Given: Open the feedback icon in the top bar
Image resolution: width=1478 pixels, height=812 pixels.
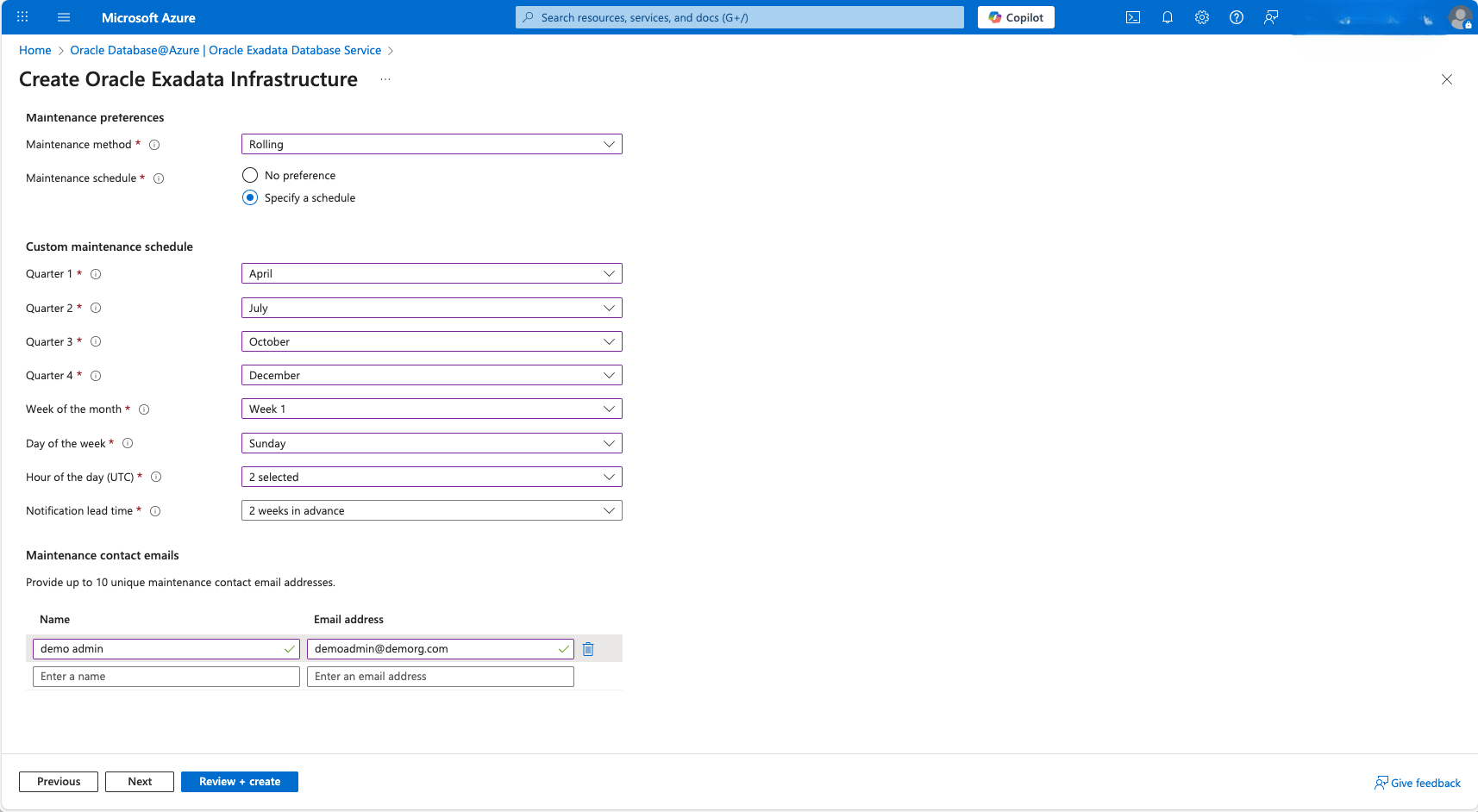Looking at the screenshot, I should tap(1270, 17).
